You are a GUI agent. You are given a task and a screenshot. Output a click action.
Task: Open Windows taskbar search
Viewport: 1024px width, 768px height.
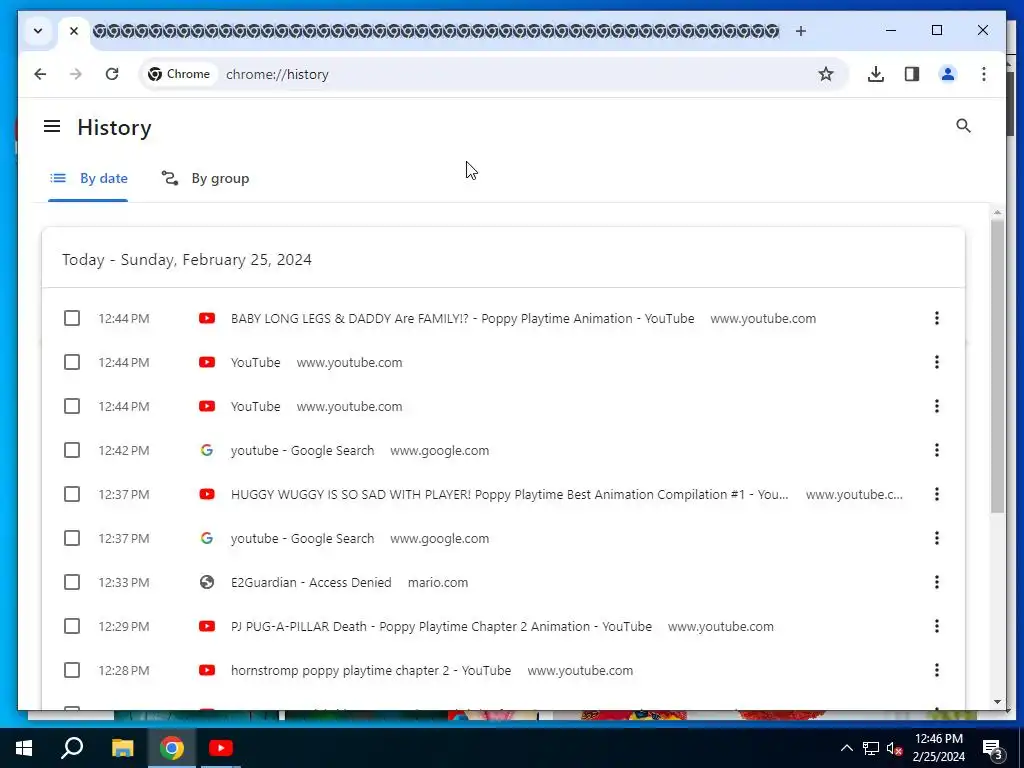pos(72,748)
